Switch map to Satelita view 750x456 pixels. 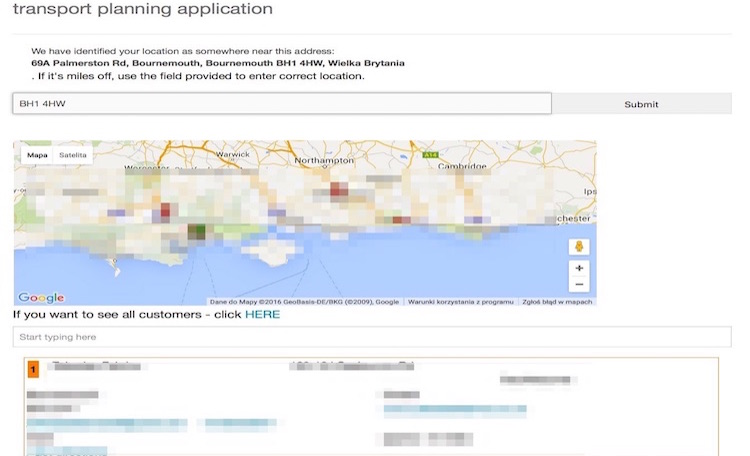point(73,155)
